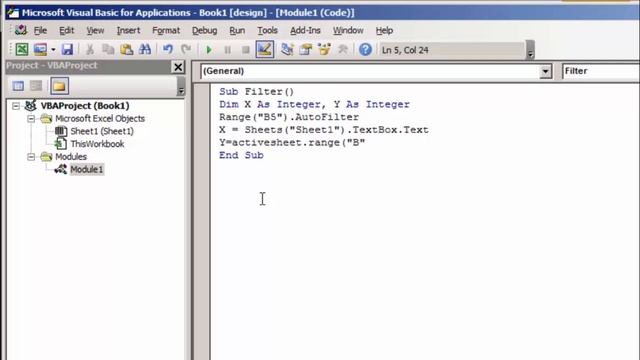Click the 'End Sub' code line
This screenshot has height=360, width=640.
(x=241, y=155)
